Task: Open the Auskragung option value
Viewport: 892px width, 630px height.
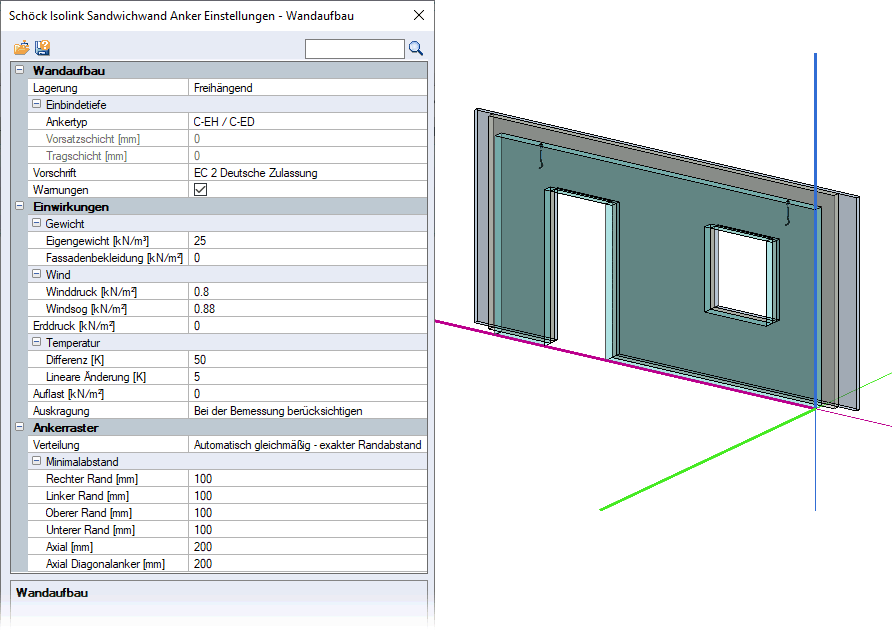Action: (x=308, y=411)
